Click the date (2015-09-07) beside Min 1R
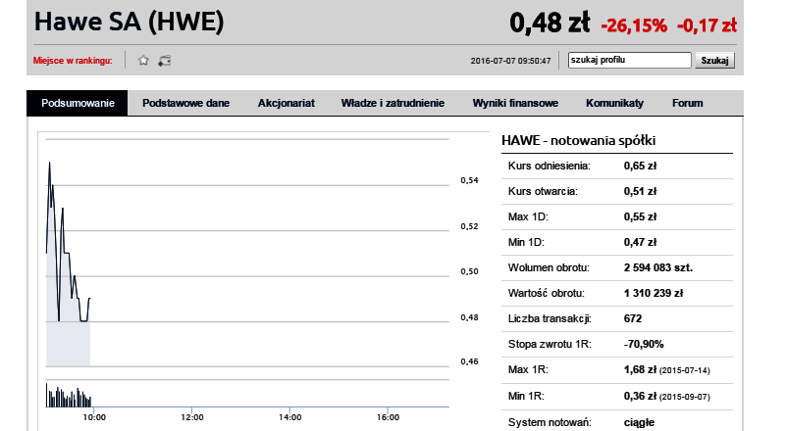 coord(685,397)
